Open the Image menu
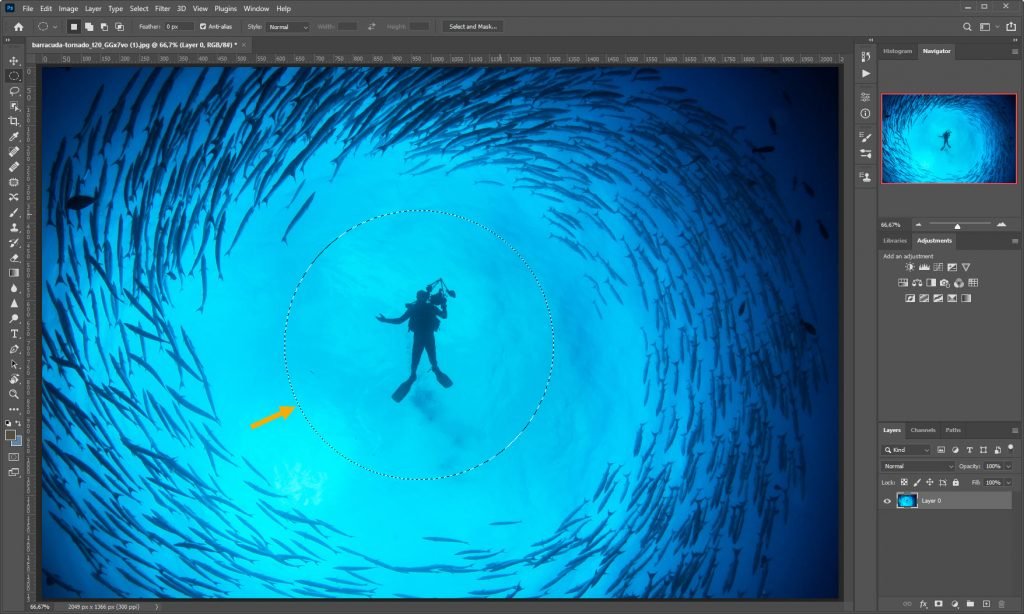The height and width of the screenshot is (614, 1024). pos(68,8)
